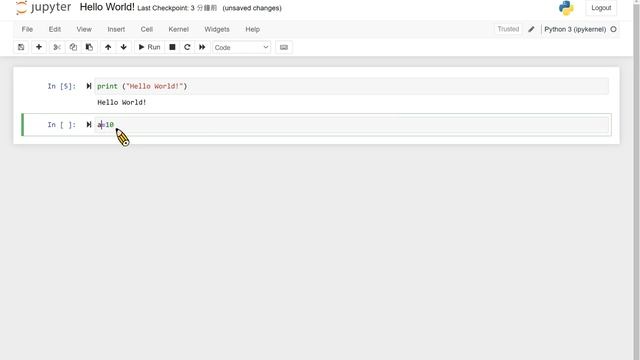
Task: Restart the kernel icon
Action: [187, 47]
